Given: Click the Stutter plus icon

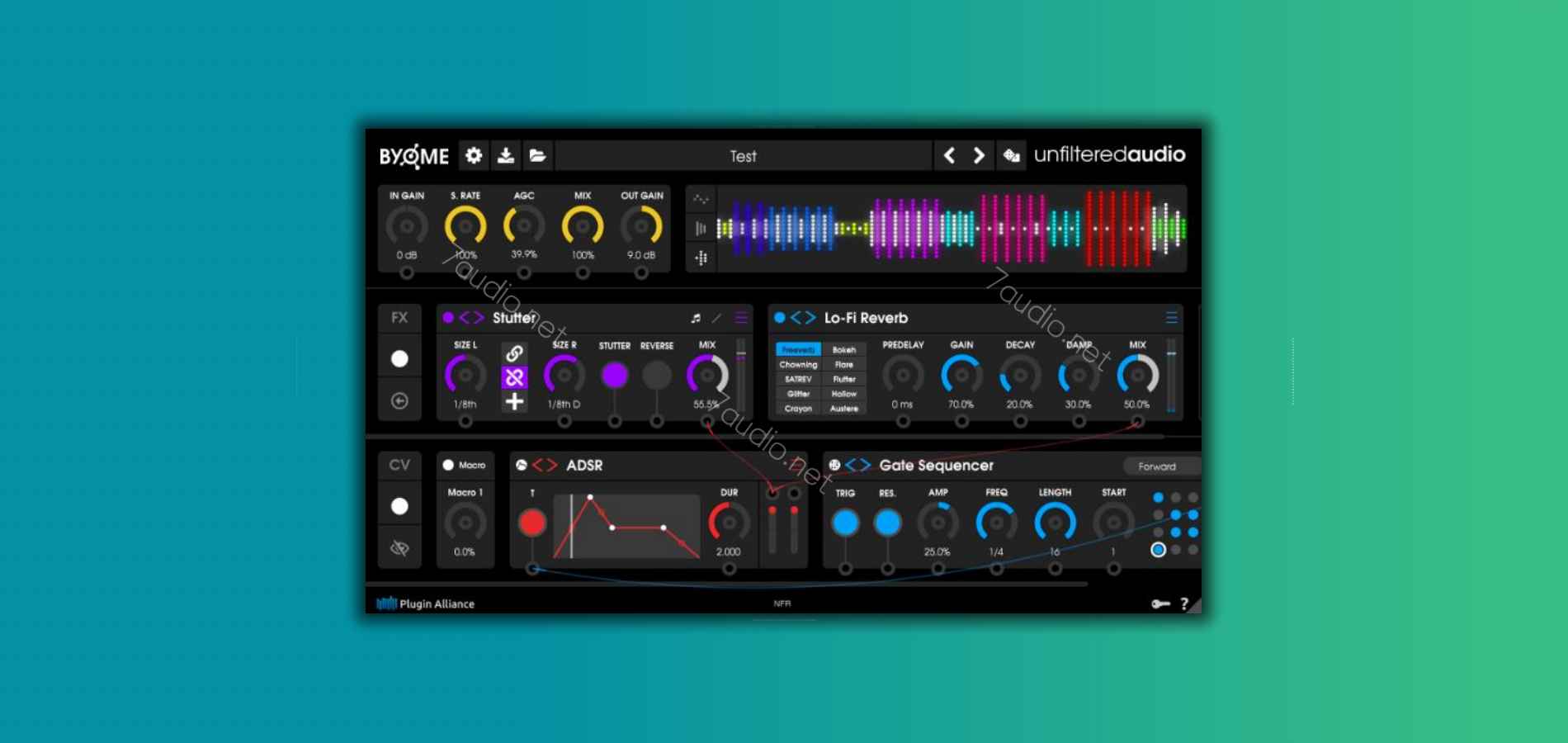Looking at the screenshot, I should coord(514,401).
